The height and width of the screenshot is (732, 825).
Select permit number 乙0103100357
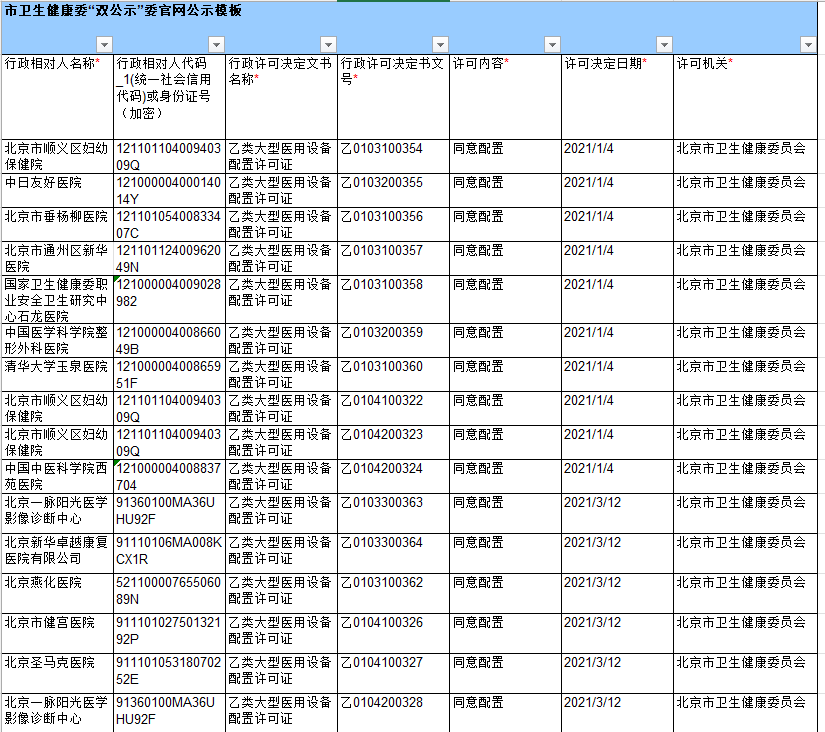click(x=394, y=258)
